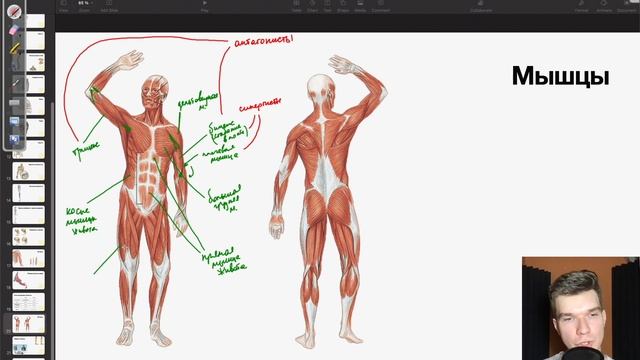
Task: Select the yellow highlighter annotation tool
Action: [14, 49]
